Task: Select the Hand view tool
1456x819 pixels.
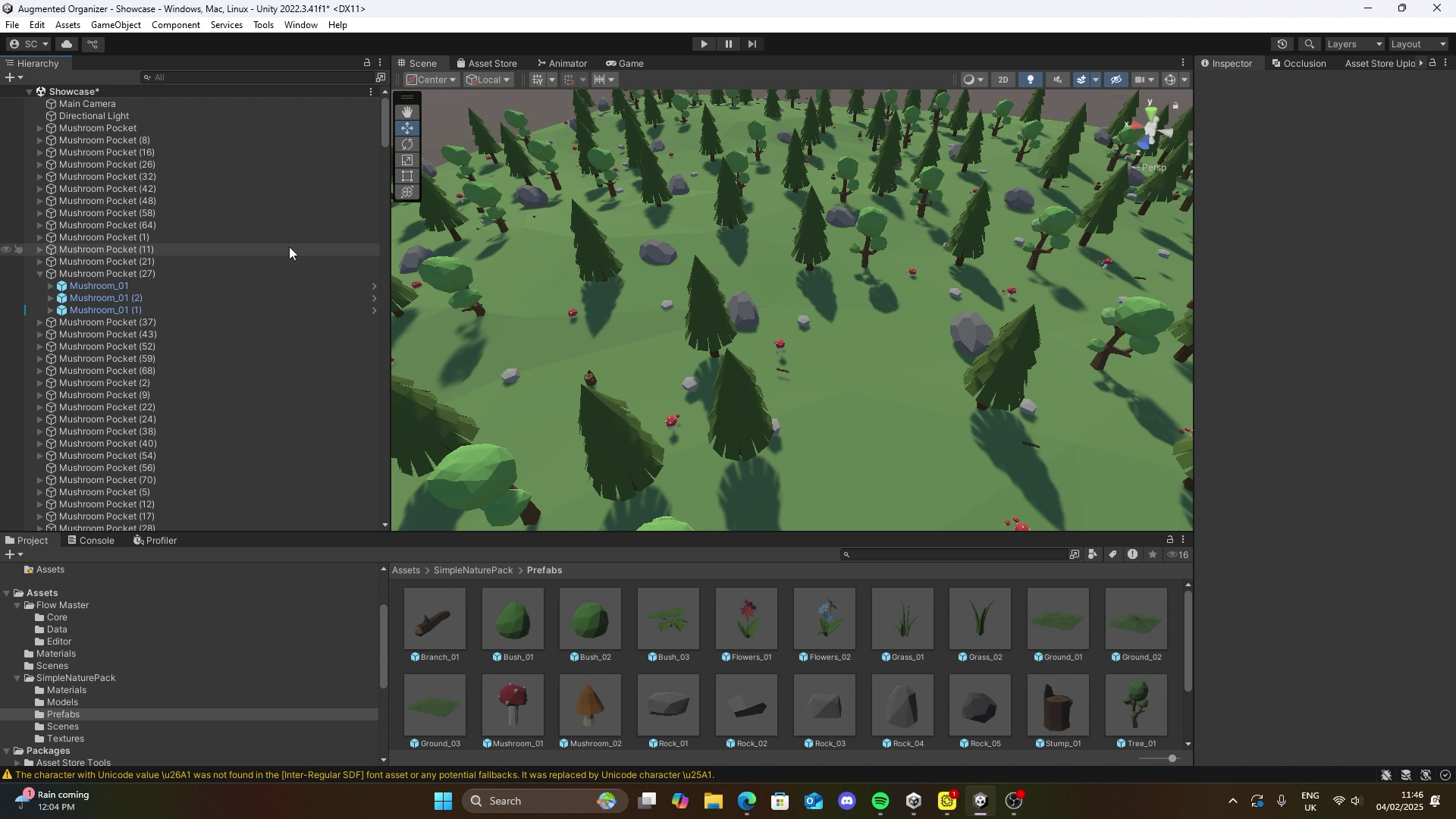Action: [x=407, y=112]
